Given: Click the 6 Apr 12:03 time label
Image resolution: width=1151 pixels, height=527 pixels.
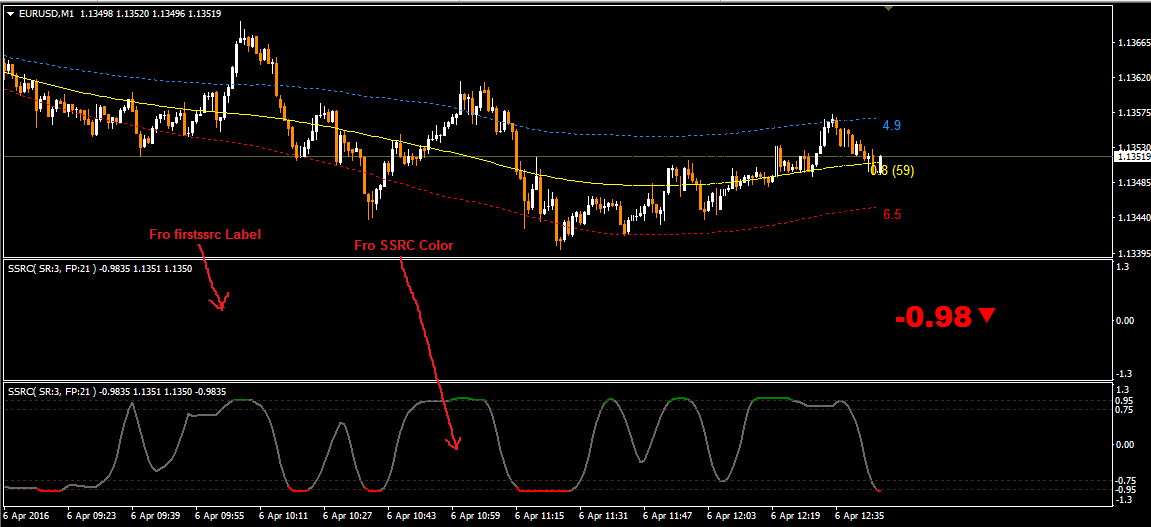Looking at the screenshot, I should point(731,516).
